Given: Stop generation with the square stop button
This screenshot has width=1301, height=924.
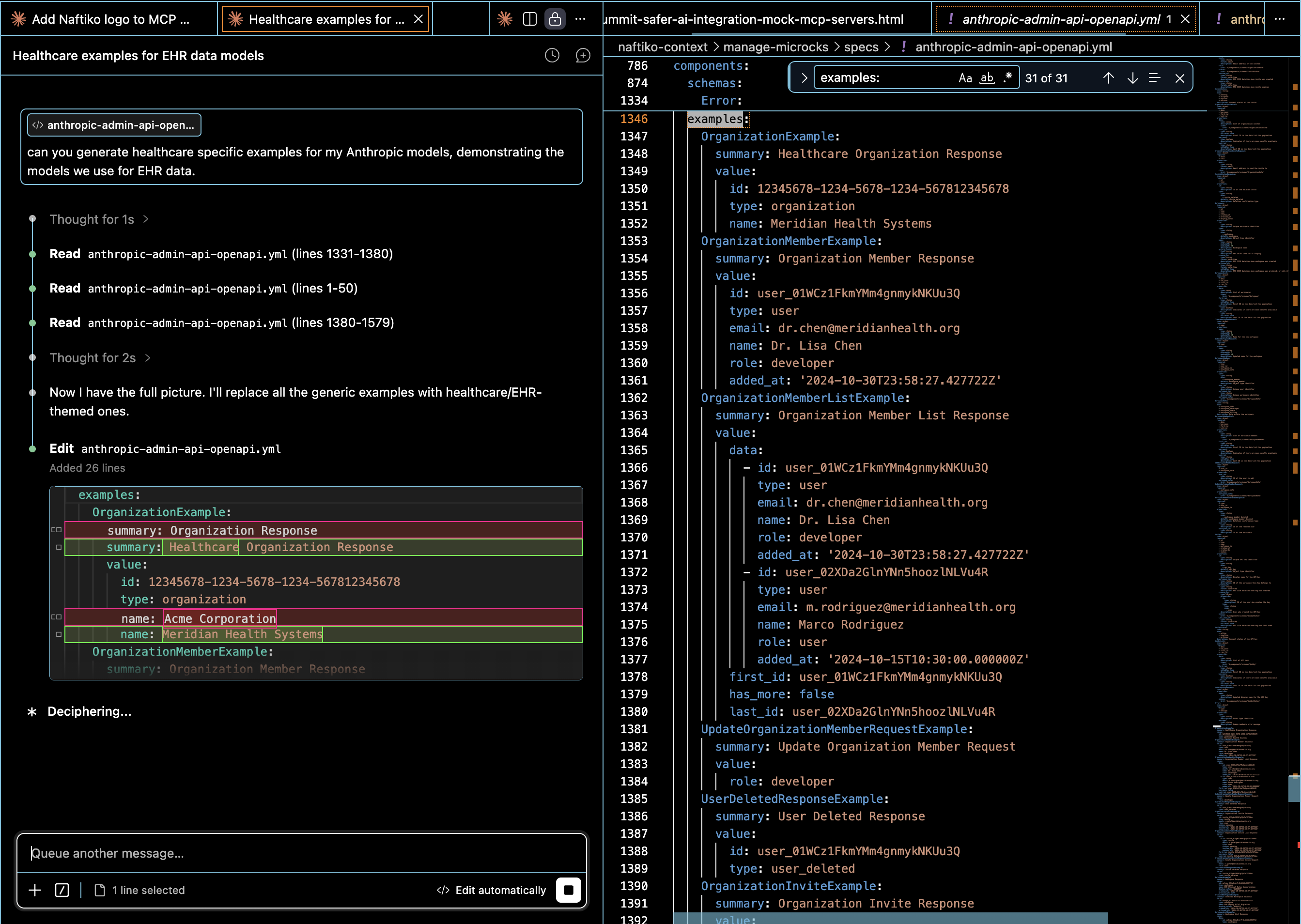Looking at the screenshot, I should click(x=568, y=890).
